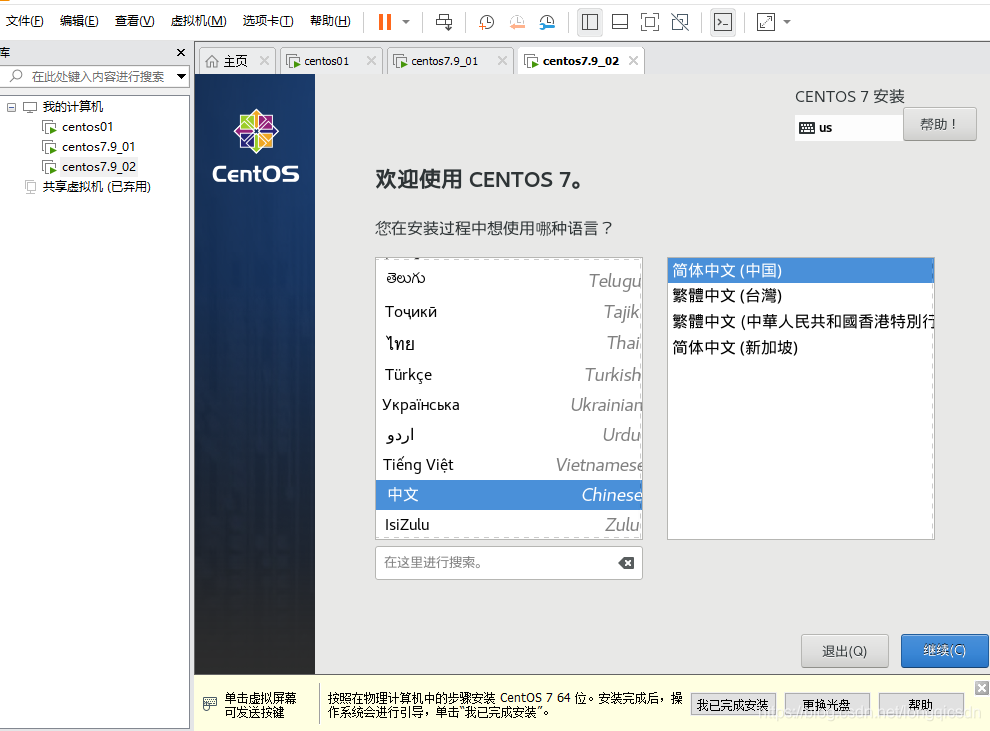Close the 主页 tab
990x731 pixels.
265,61
